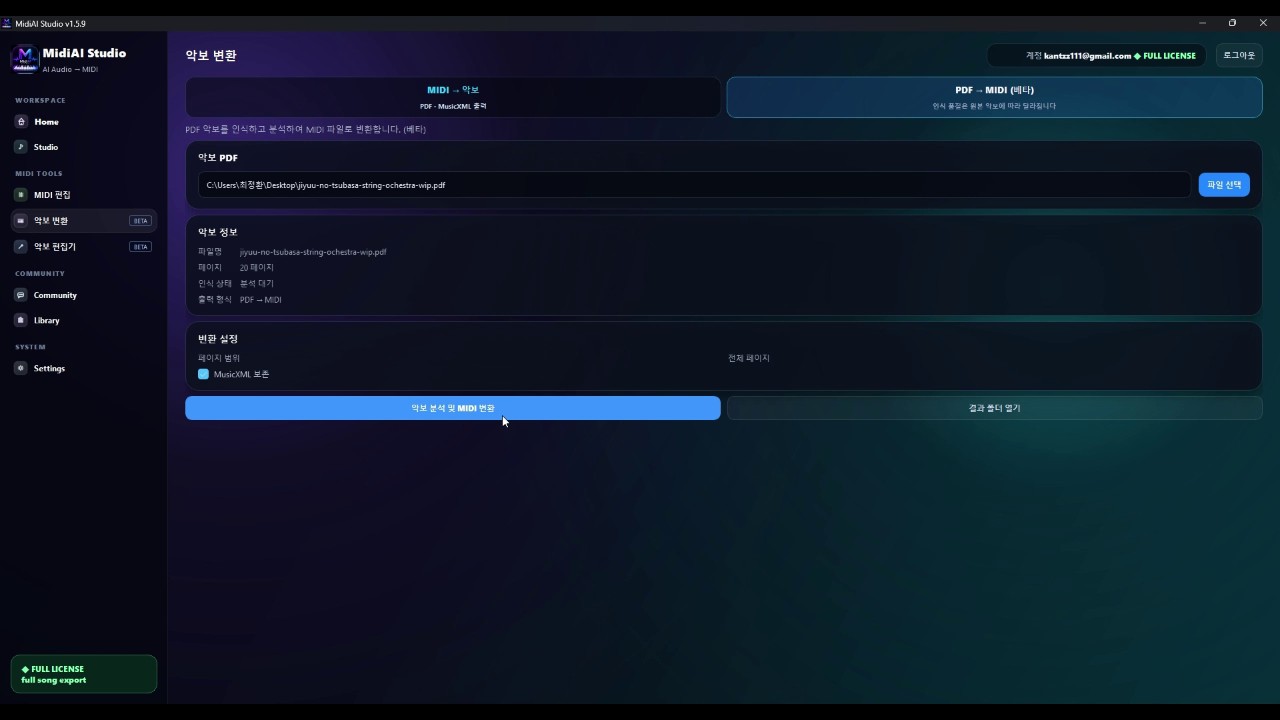The height and width of the screenshot is (720, 1280).
Task: Open the 악보 편집기 pencil icon
Action: coord(21,246)
